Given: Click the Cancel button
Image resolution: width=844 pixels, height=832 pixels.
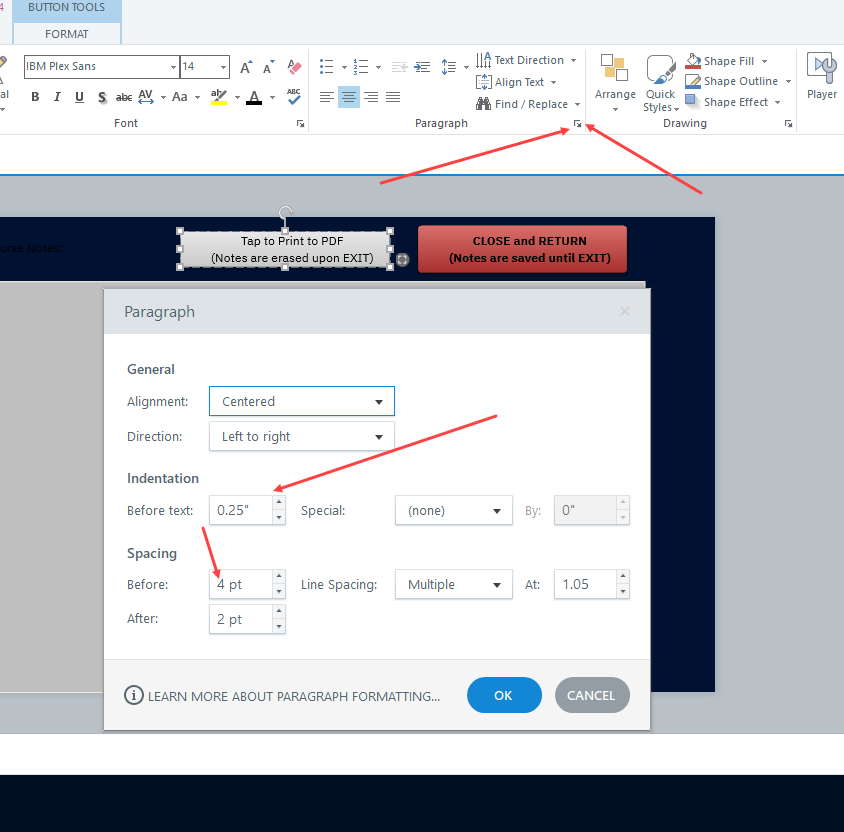Looking at the screenshot, I should coord(592,695).
